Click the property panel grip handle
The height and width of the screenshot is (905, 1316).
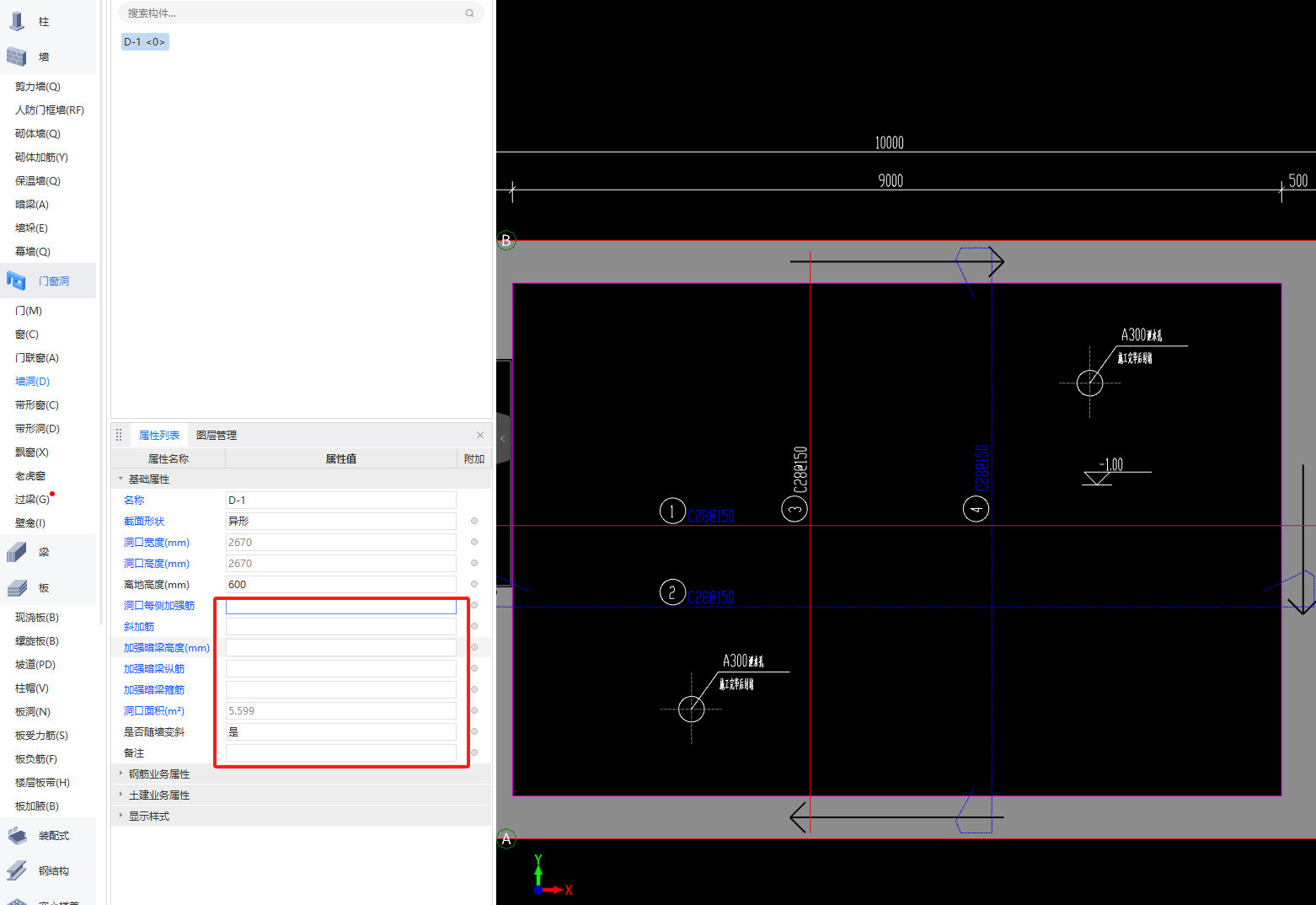[119, 435]
